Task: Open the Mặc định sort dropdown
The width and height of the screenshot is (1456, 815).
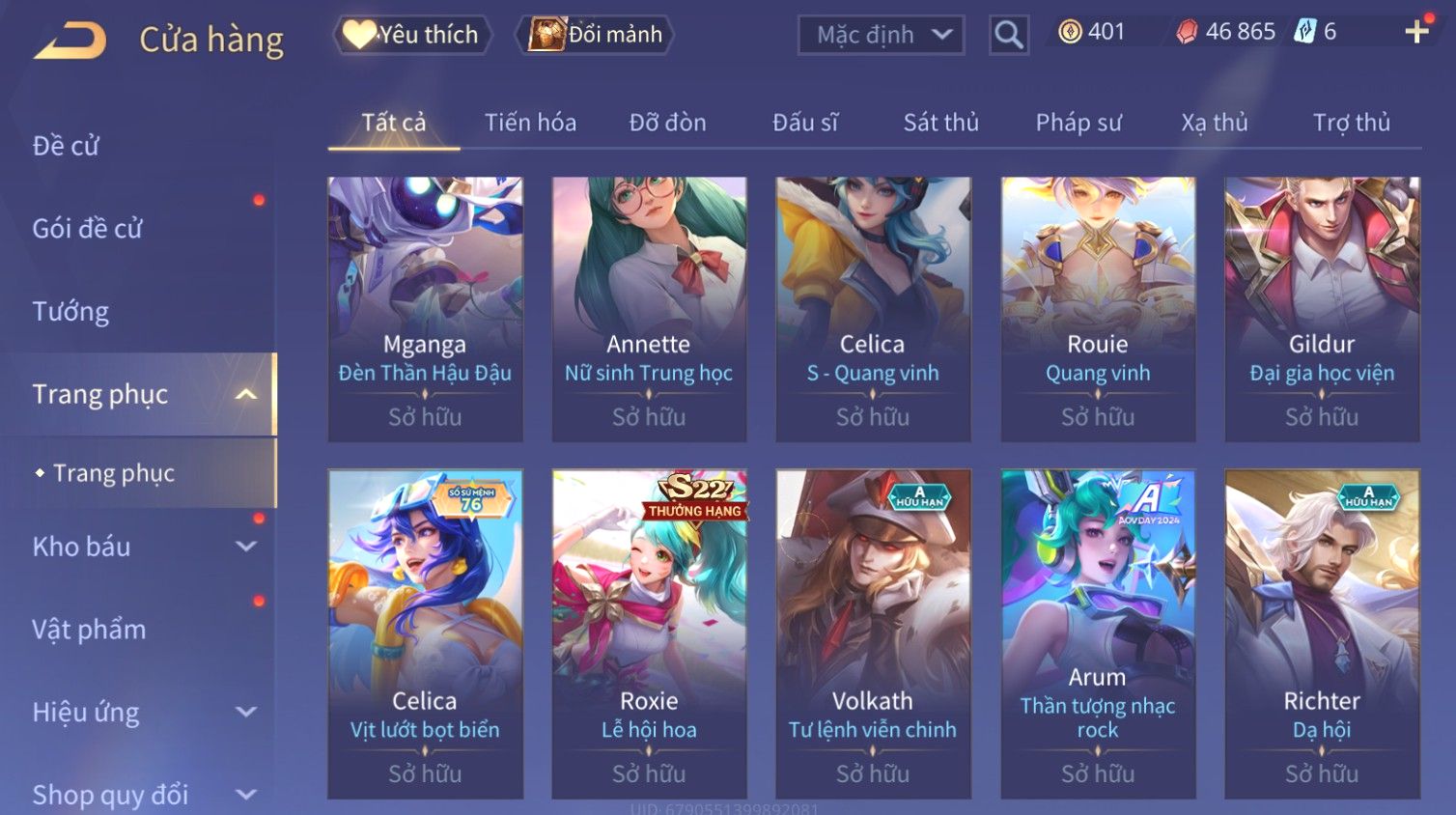Action: pos(882,35)
